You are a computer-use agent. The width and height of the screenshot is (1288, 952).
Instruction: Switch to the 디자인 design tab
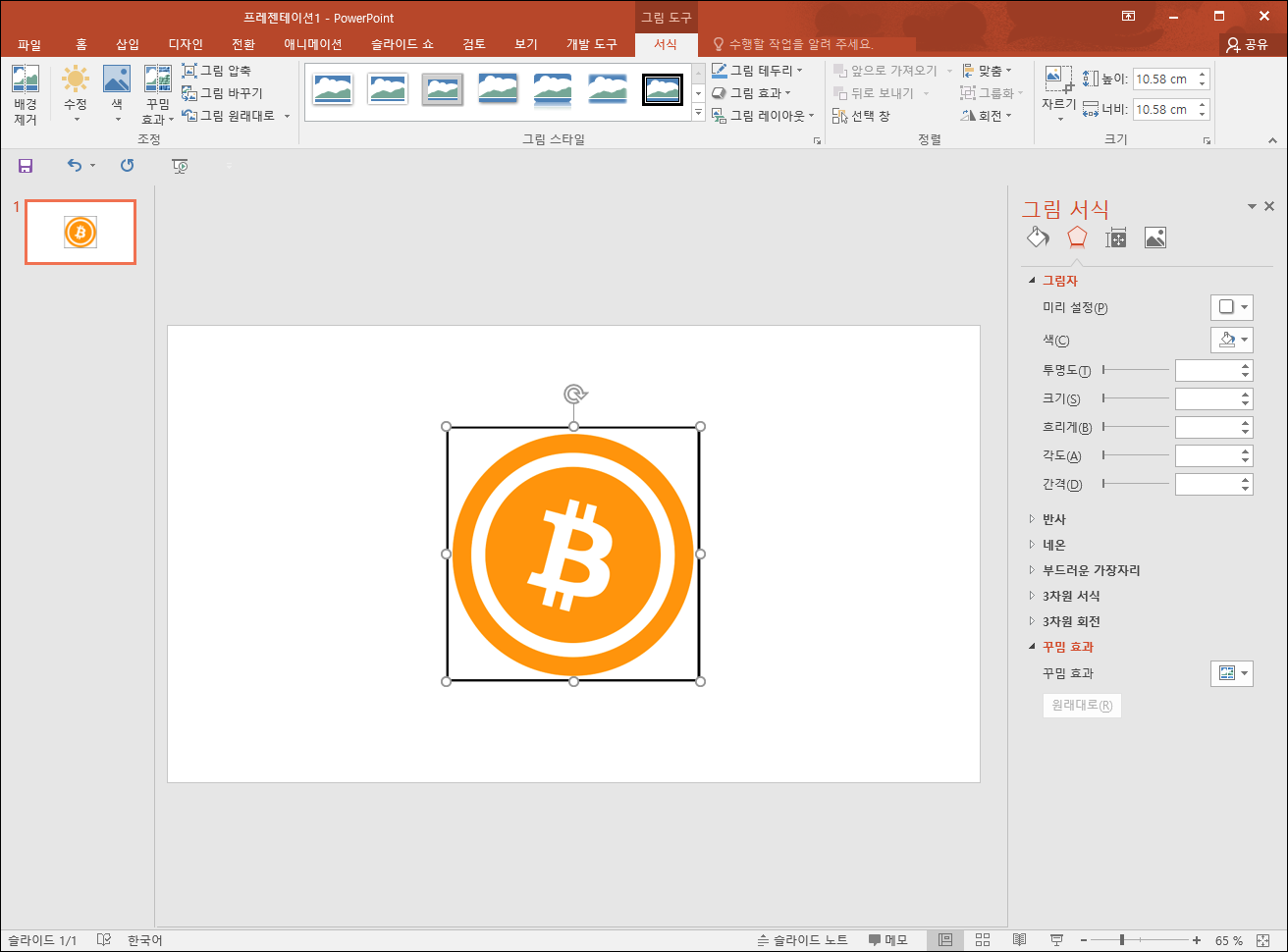pos(186,44)
